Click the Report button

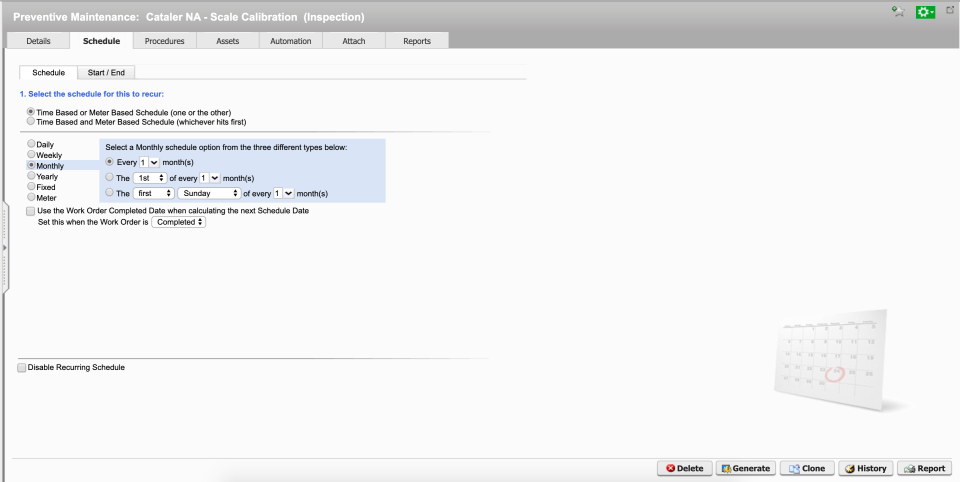coord(924,469)
